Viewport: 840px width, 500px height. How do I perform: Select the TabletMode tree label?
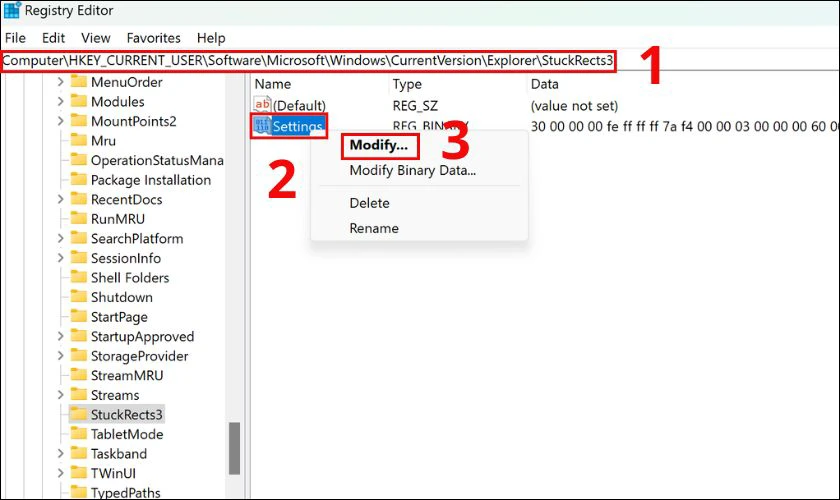[127, 434]
